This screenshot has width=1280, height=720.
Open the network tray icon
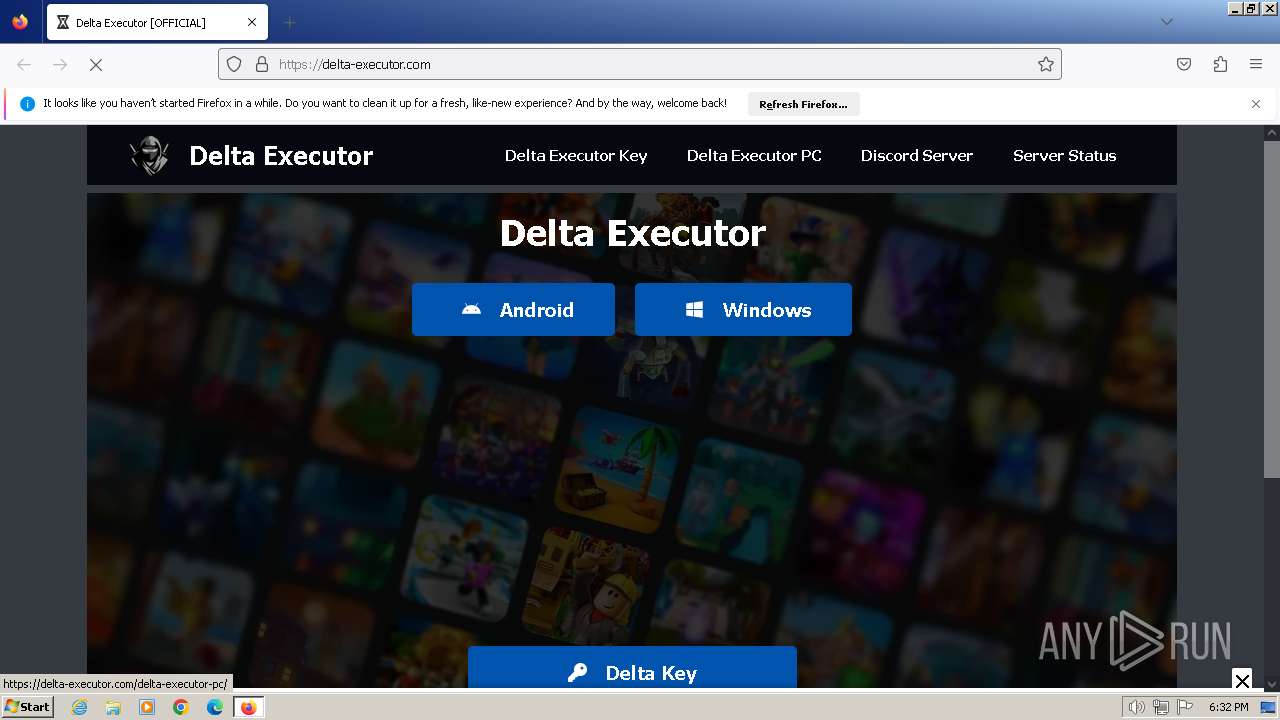(1161, 707)
